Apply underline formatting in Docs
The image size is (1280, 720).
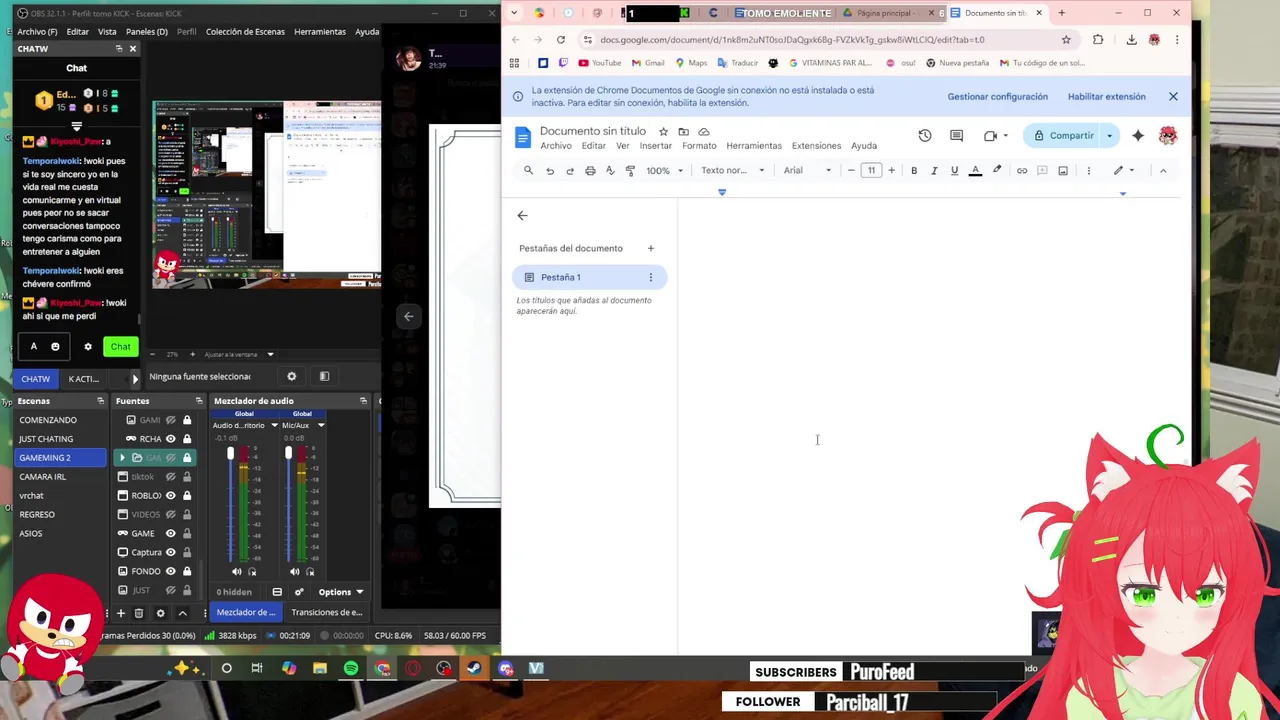(954, 171)
